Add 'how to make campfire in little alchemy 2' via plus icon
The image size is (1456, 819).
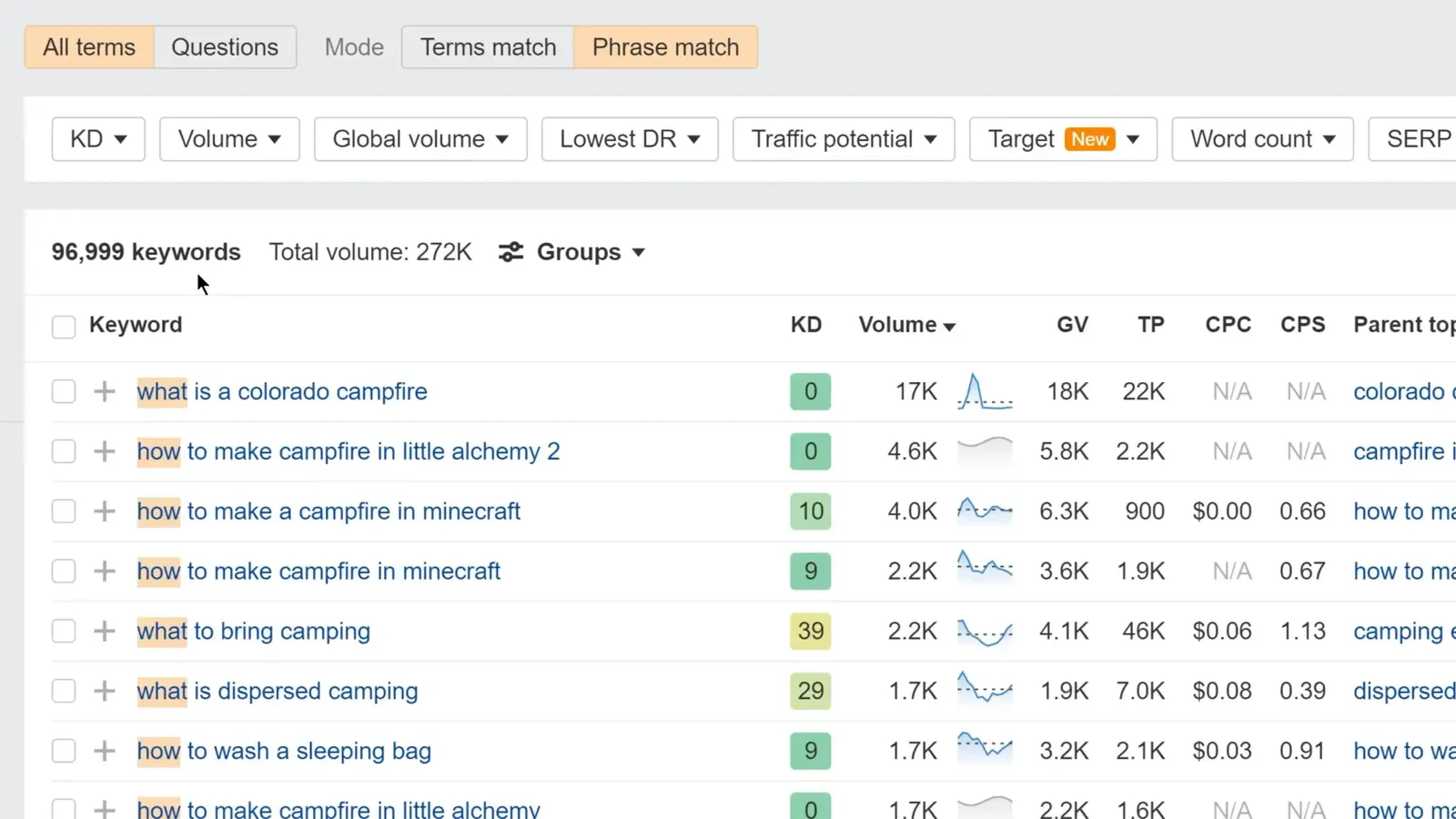pos(105,451)
